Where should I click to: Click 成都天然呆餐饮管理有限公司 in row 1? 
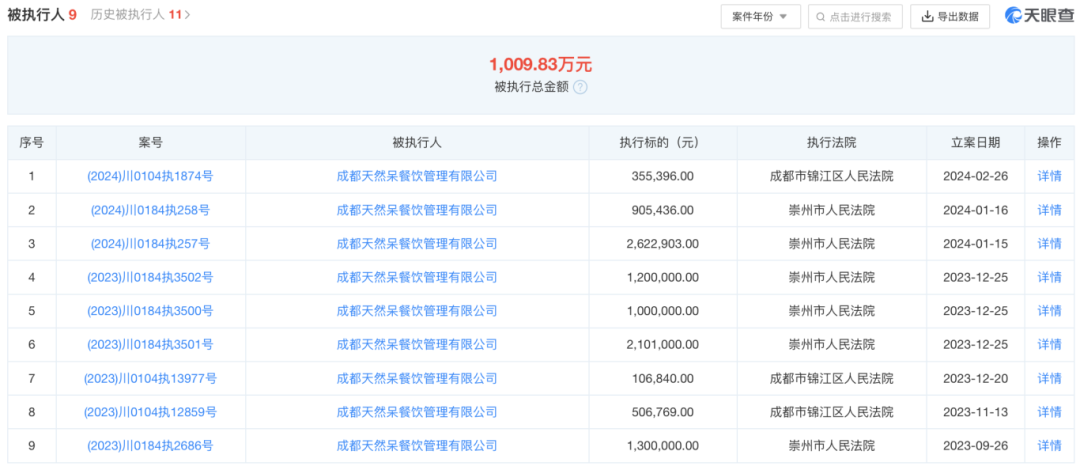click(416, 176)
